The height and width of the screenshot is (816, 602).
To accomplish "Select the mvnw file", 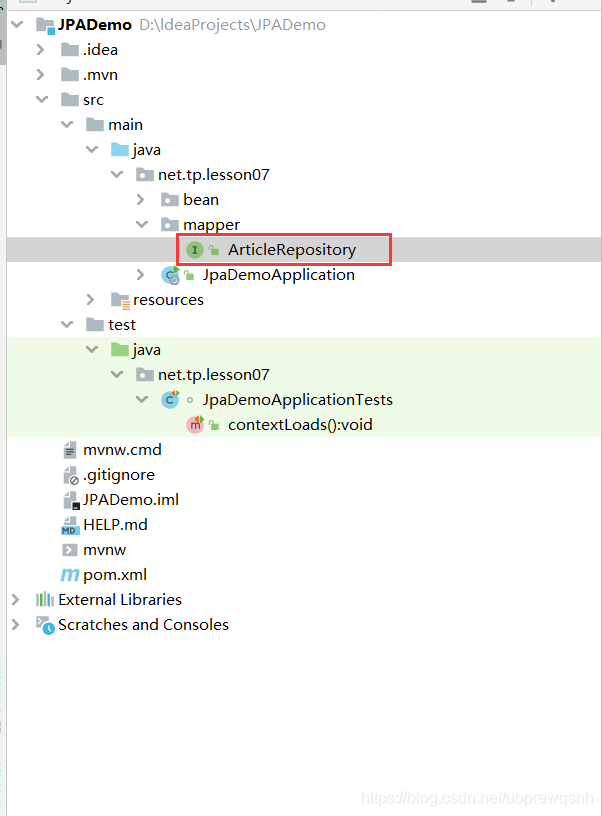I will [x=105, y=550].
